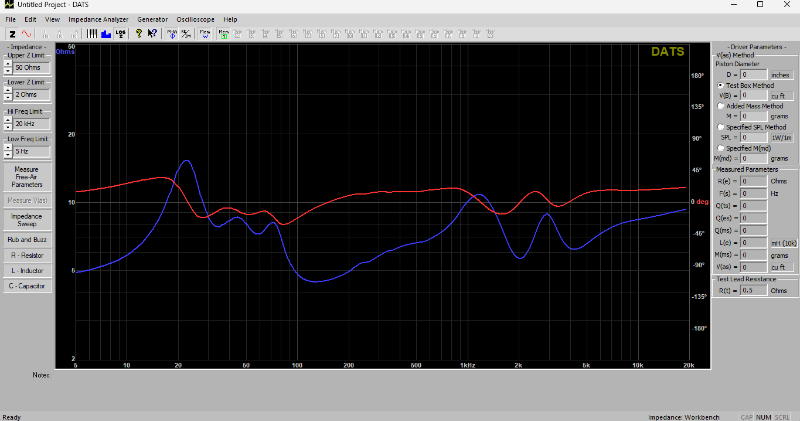Click the vertical bars grid icon

pos(92,34)
